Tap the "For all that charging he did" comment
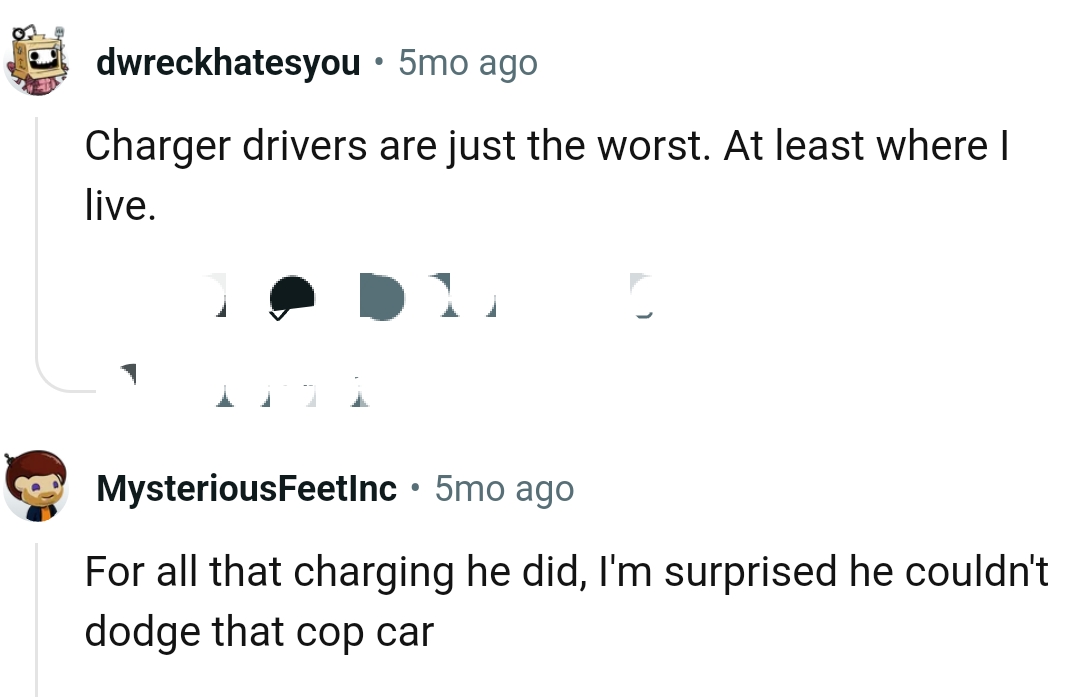 pyautogui.click(x=566, y=571)
